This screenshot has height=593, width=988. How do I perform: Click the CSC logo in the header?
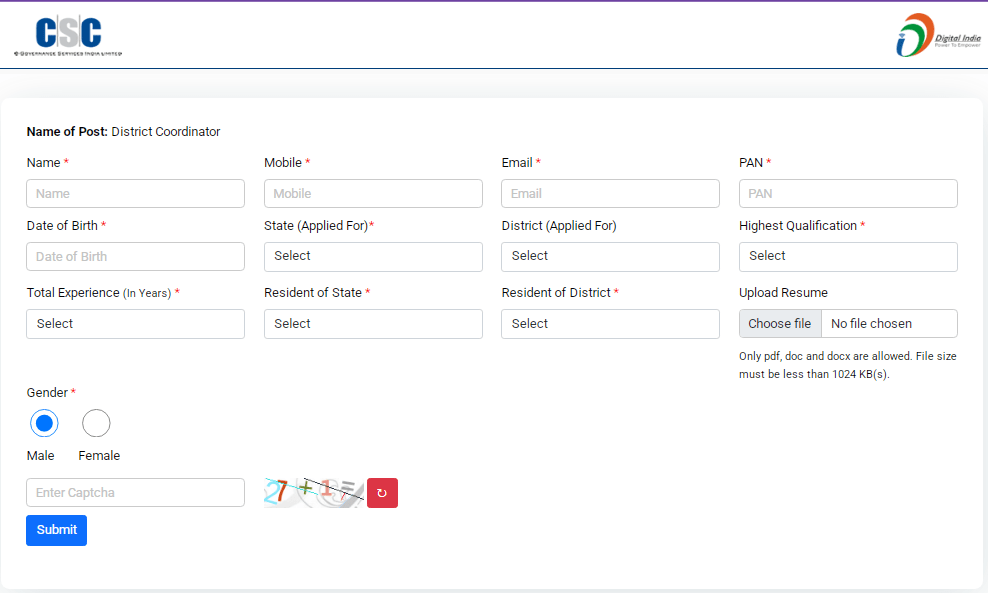coord(68,36)
